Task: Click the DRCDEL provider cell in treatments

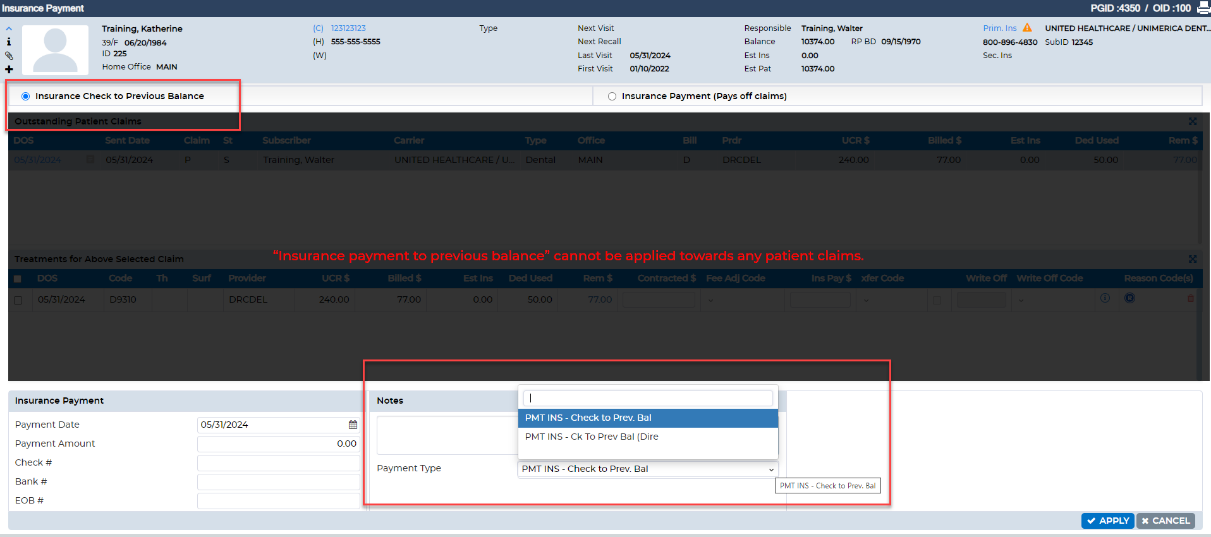Action: pos(246,299)
